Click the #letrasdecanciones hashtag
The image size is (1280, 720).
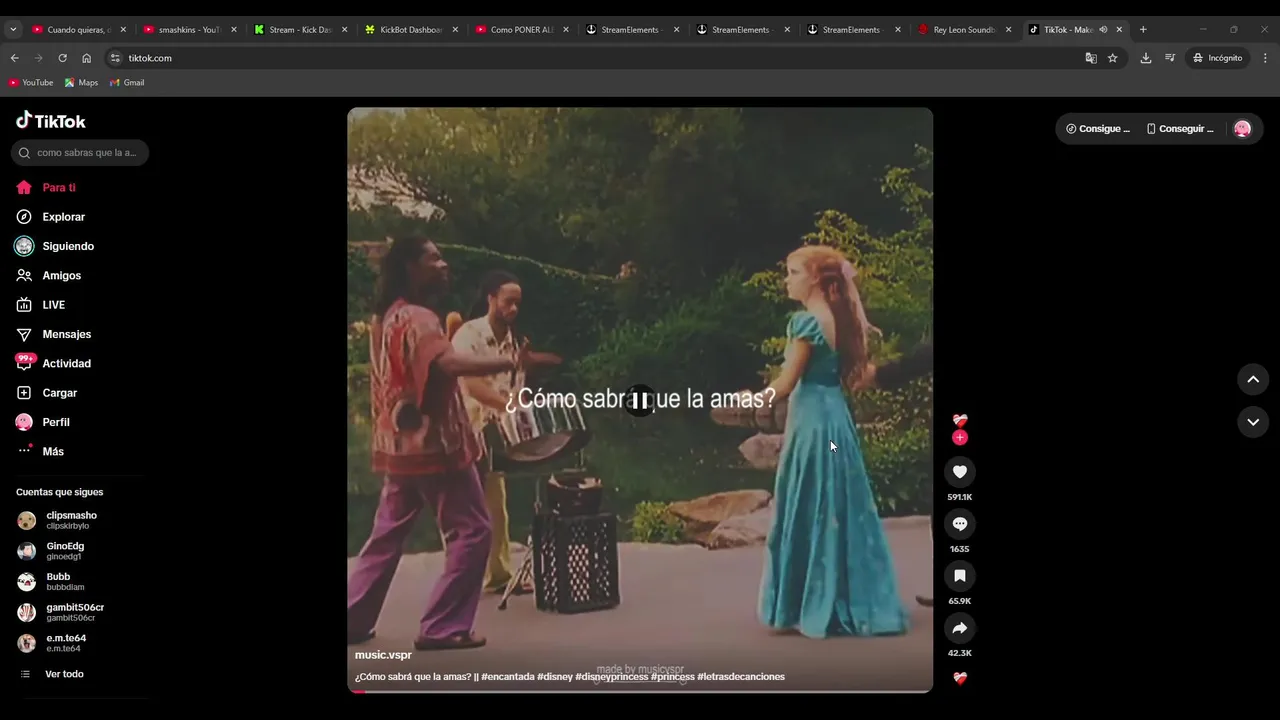click(741, 677)
